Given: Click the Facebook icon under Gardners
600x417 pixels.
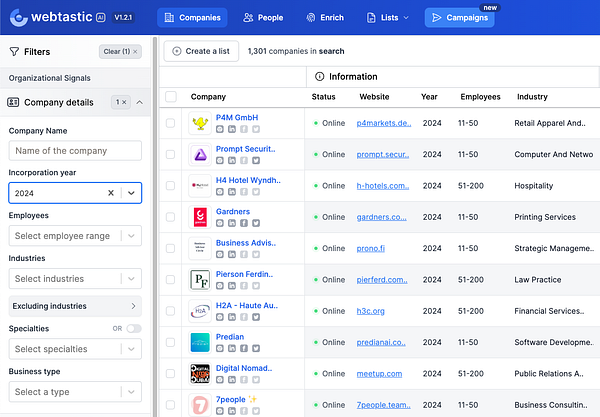Looking at the screenshot, I should pos(243,223).
